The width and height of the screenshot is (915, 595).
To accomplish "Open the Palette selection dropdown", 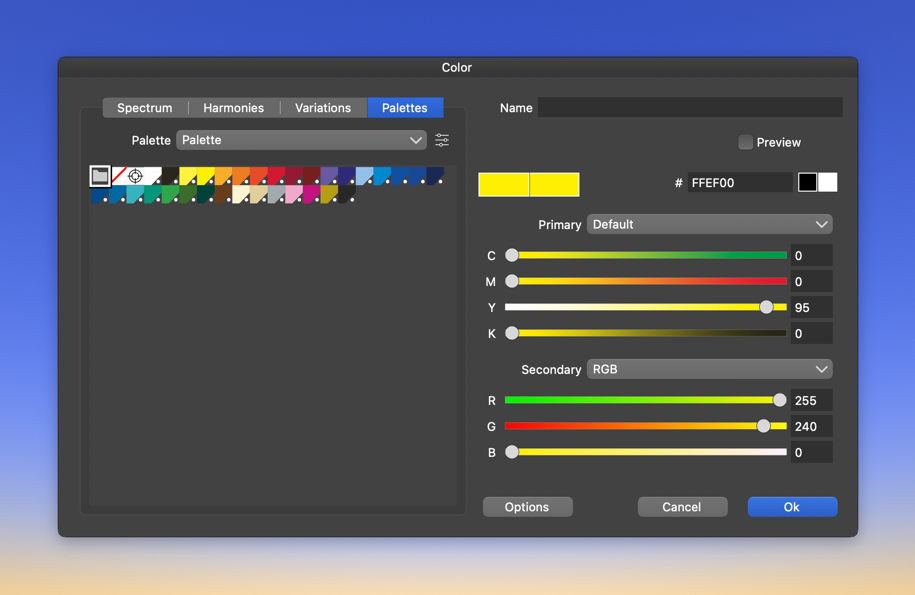I will click(301, 140).
